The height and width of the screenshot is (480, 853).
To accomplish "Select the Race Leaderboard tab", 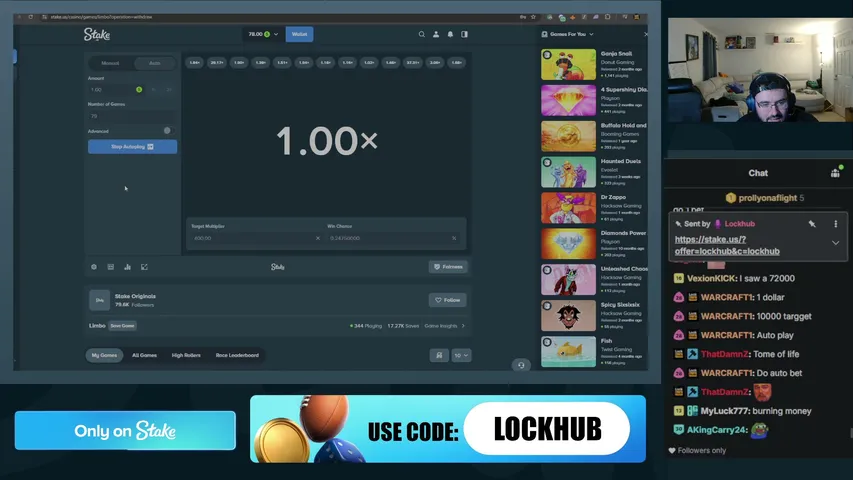I will (x=237, y=355).
